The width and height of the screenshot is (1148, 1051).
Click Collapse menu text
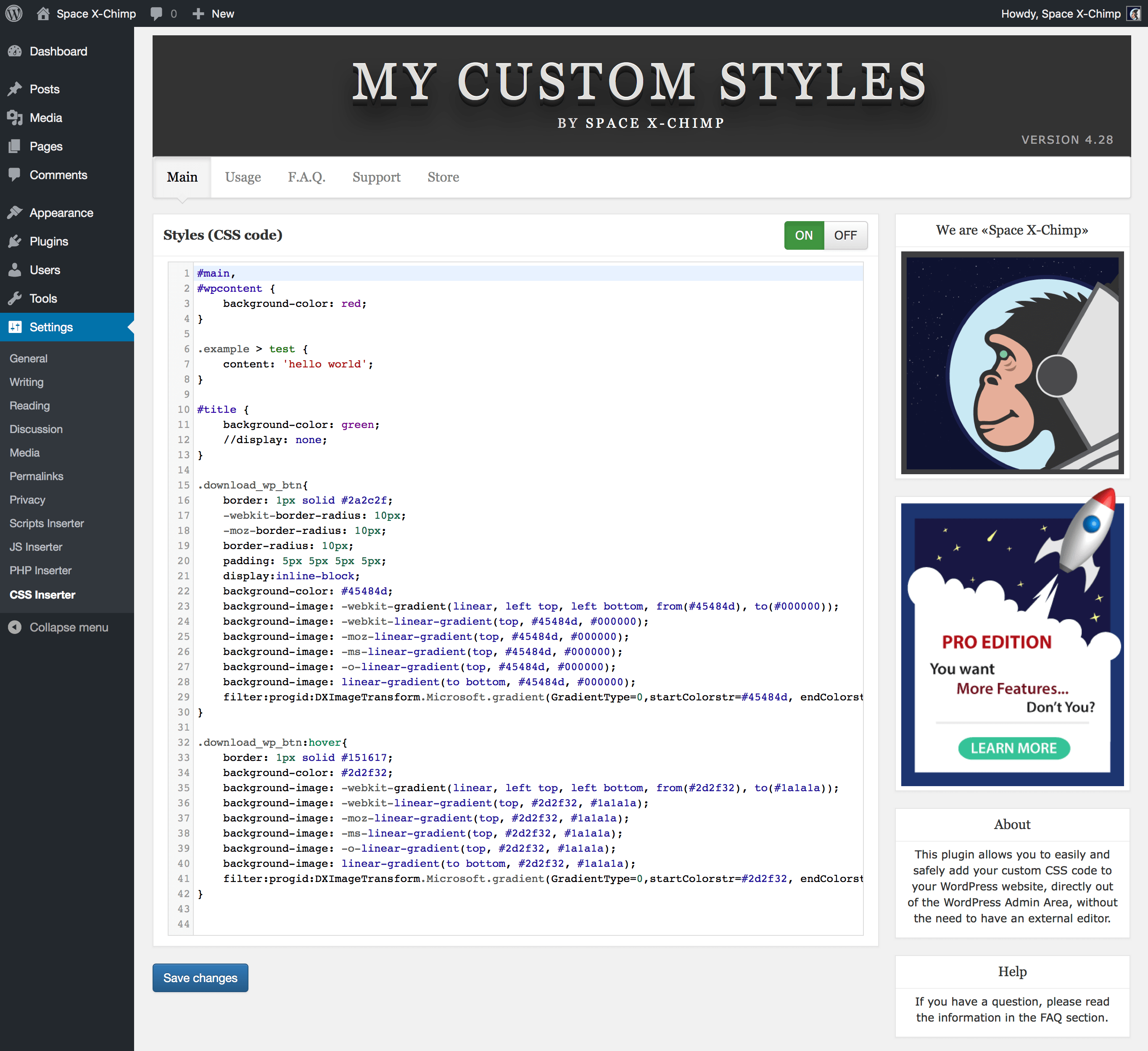point(69,627)
